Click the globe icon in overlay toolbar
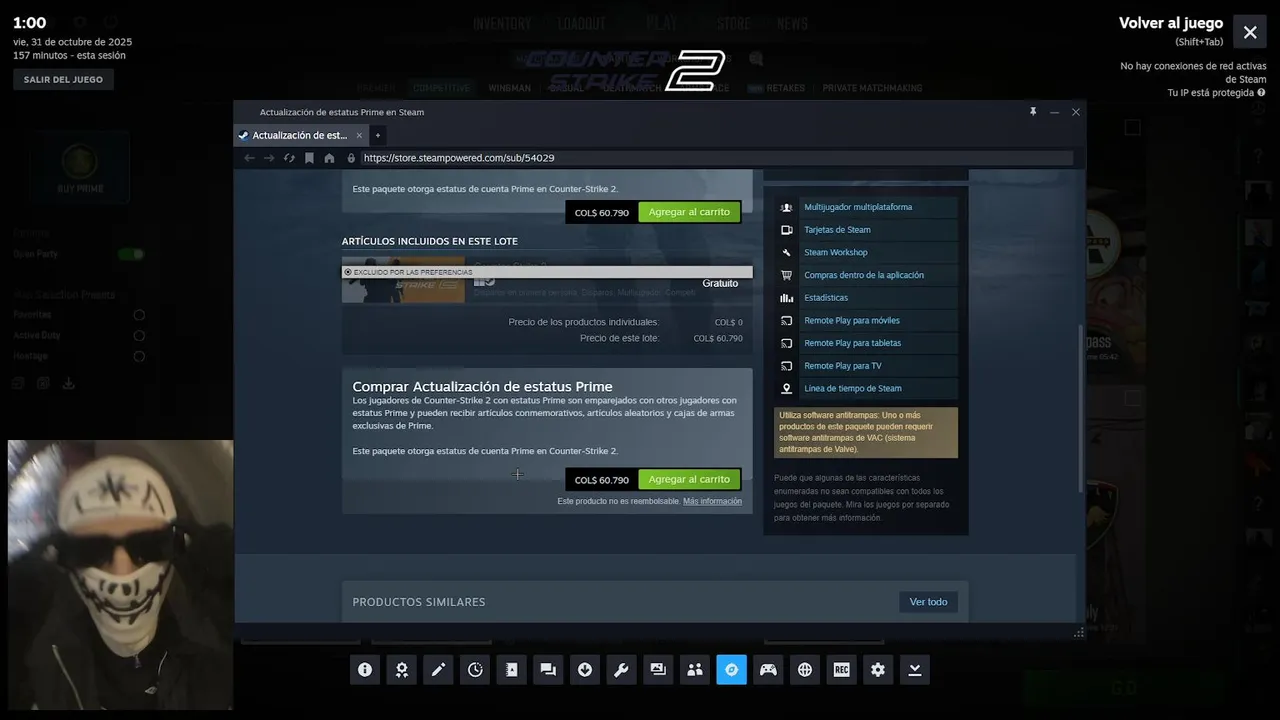The image size is (1280, 720). pos(805,670)
